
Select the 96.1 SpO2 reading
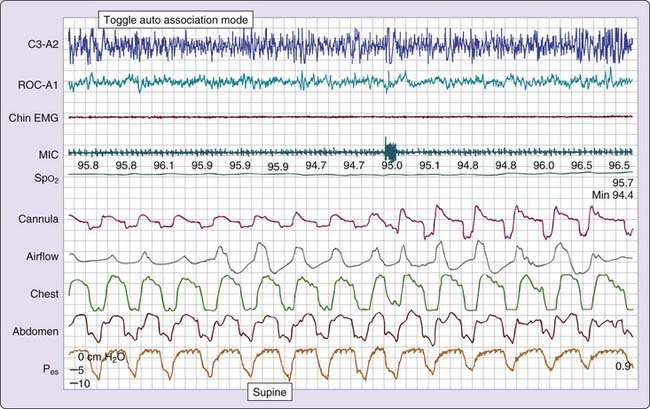click(x=165, y=166)
